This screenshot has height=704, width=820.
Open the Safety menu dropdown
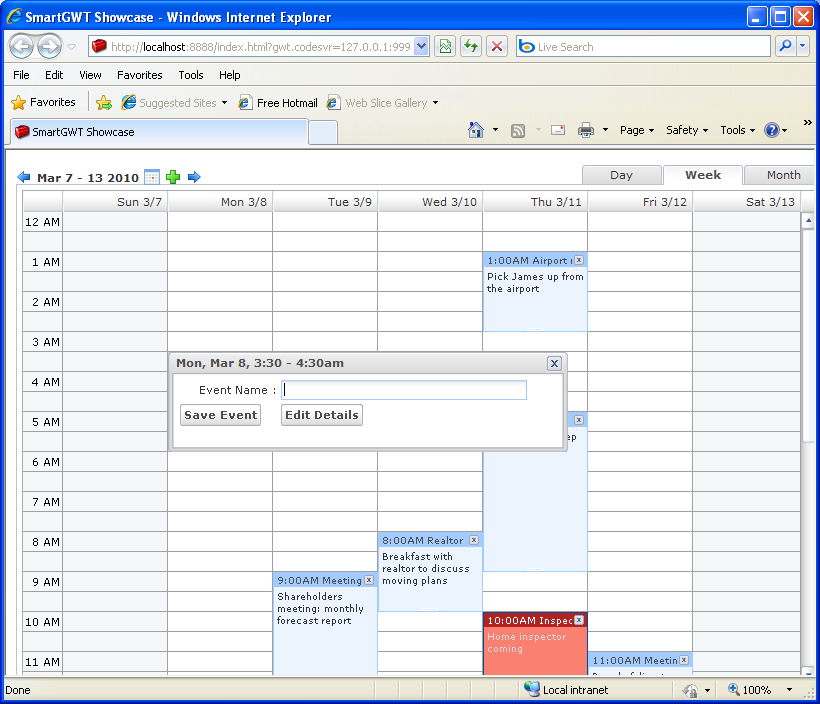[687, 130]
